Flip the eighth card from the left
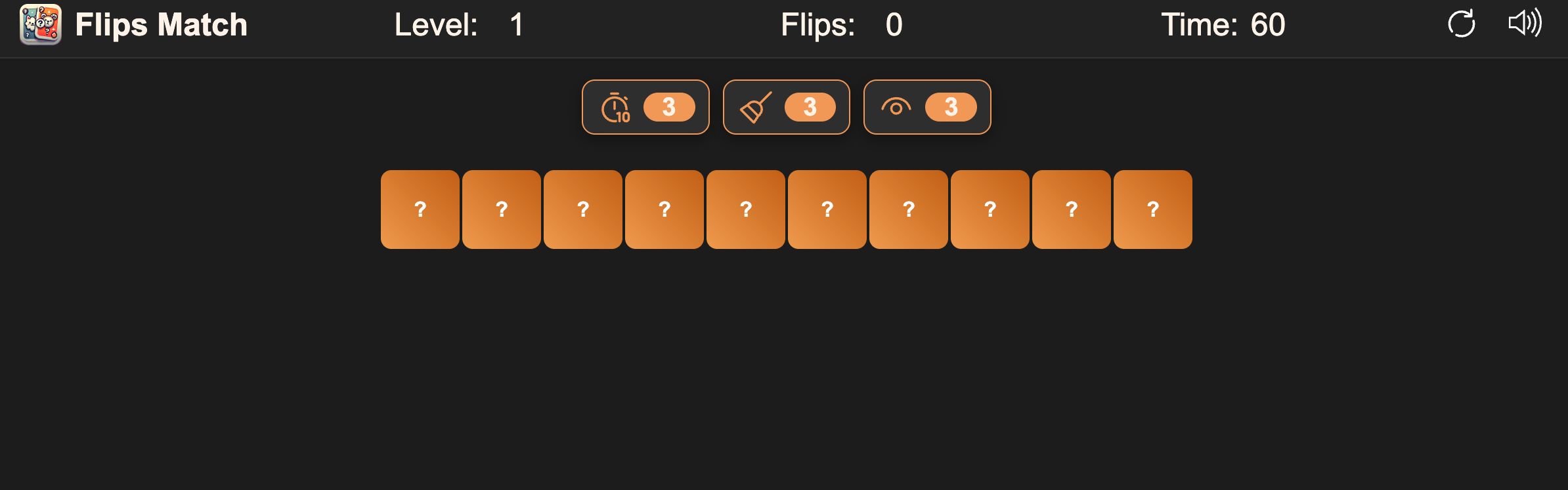Viewport: 1568px width, 490px height. (990, 210)
